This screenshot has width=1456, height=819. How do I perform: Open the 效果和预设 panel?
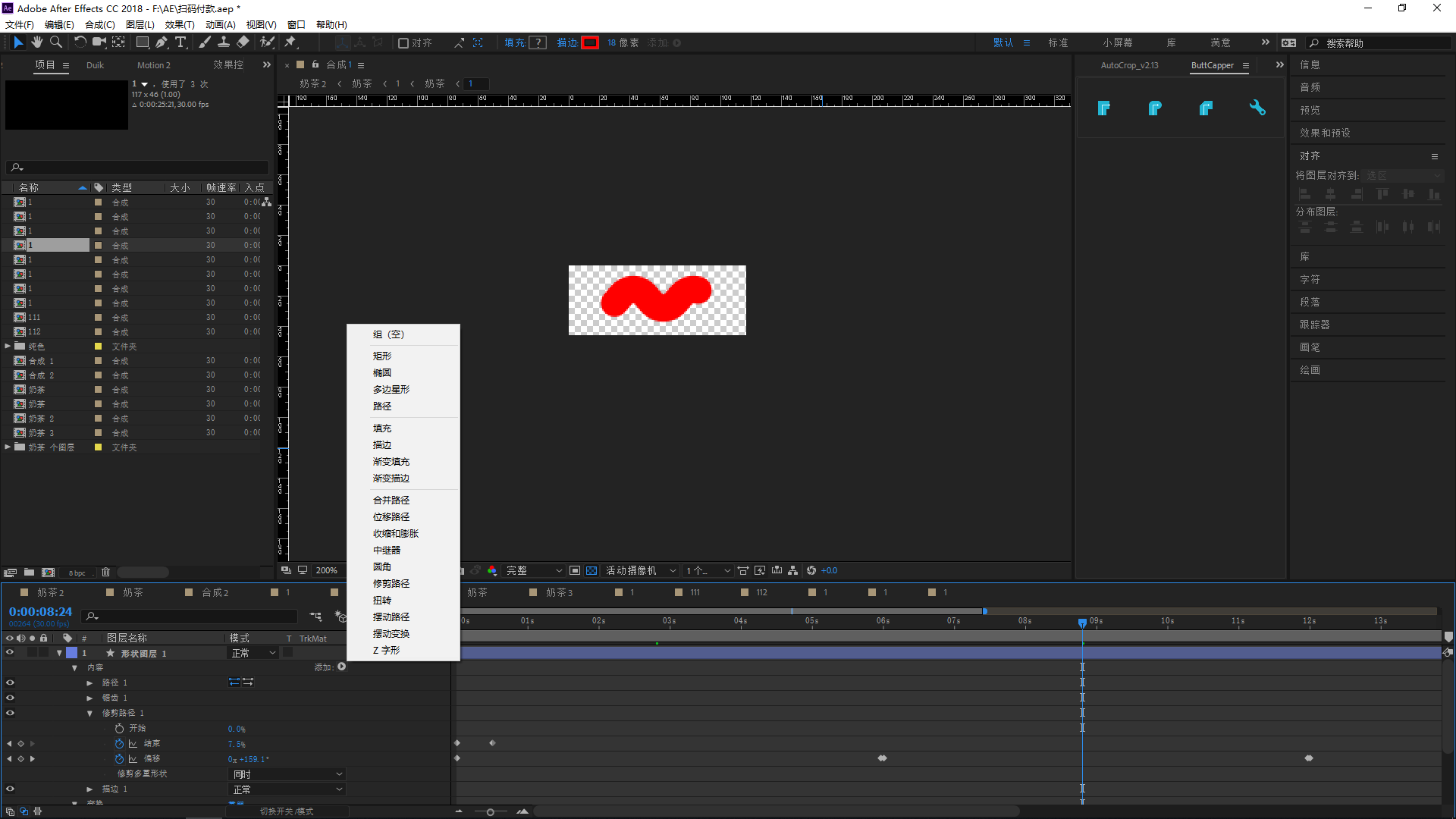coord(1325,133)
